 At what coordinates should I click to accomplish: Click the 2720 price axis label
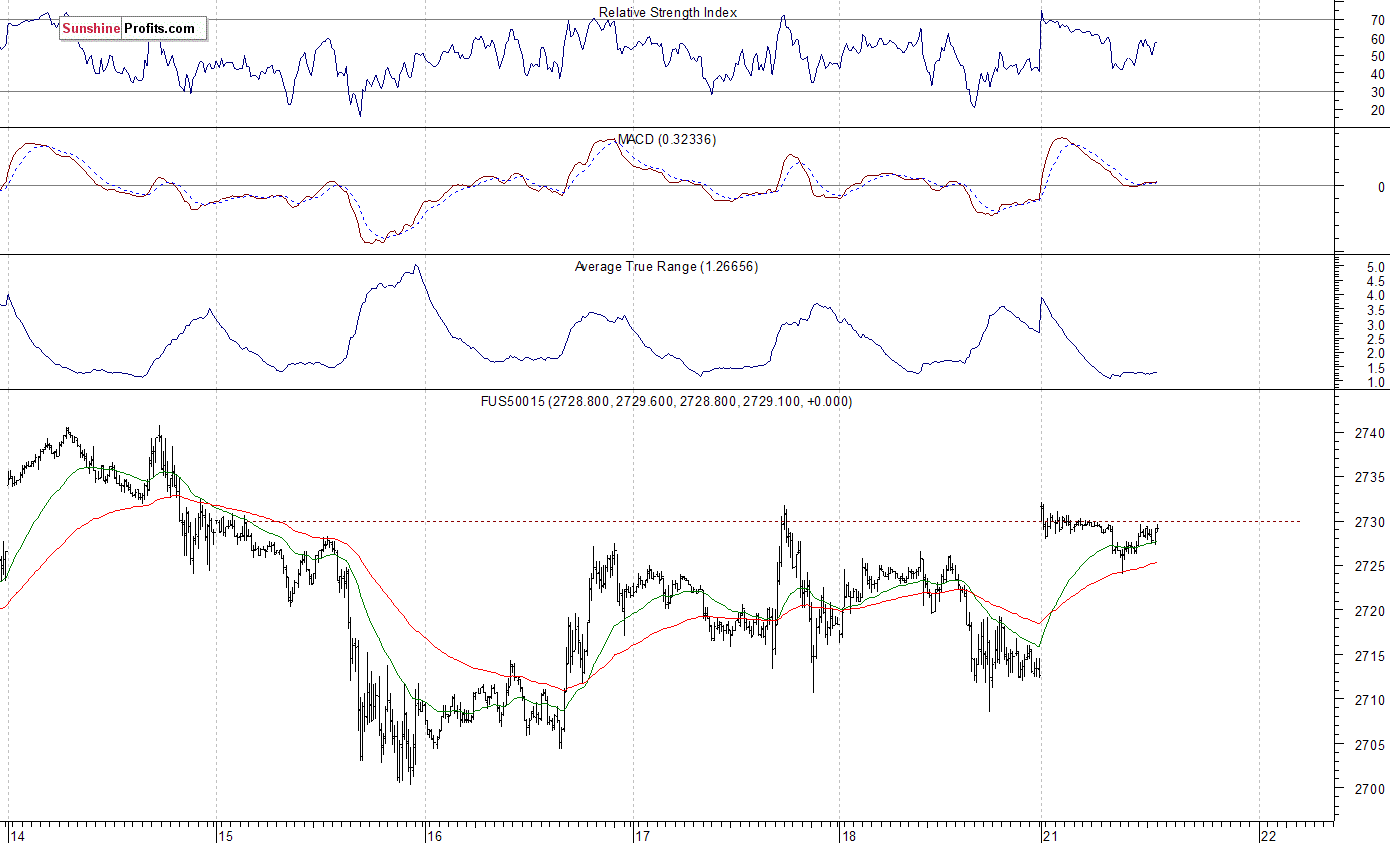[x=1370, y=612]
